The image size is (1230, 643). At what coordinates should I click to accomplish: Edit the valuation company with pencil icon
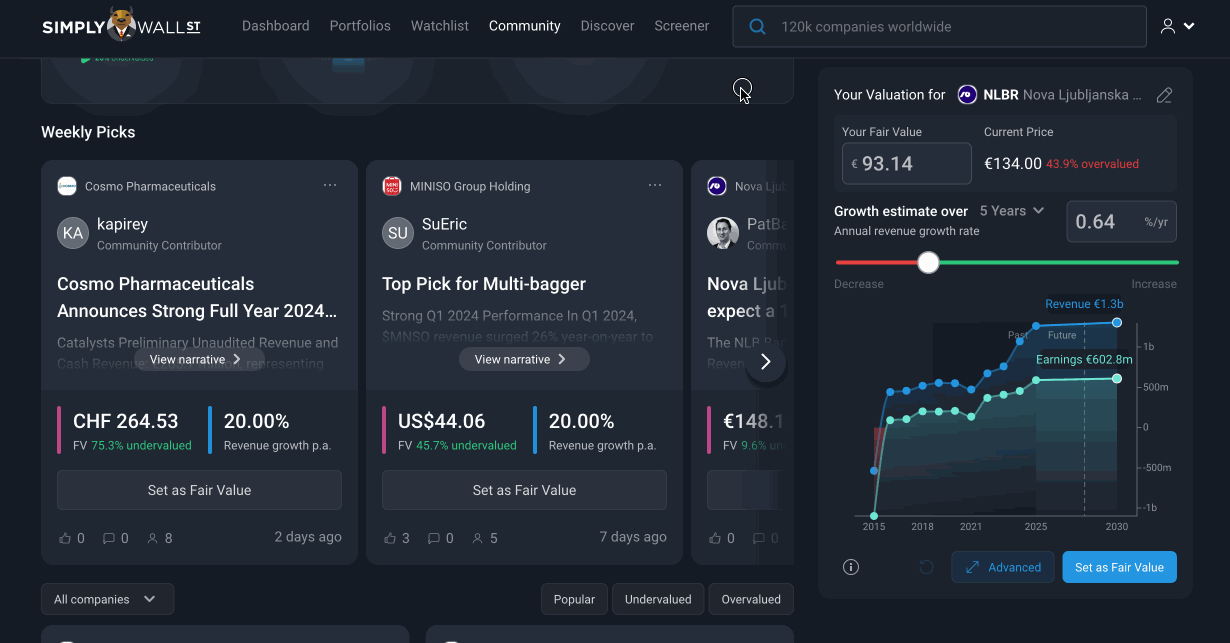point(1164,95)
